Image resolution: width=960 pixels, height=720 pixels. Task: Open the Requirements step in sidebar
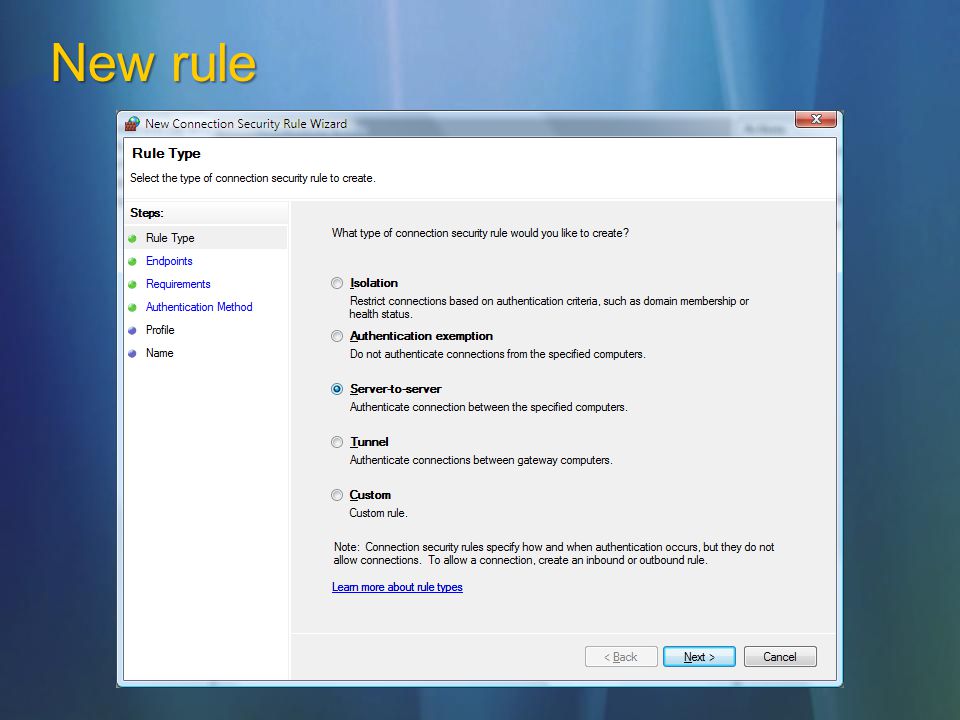[x=178, y=284]
